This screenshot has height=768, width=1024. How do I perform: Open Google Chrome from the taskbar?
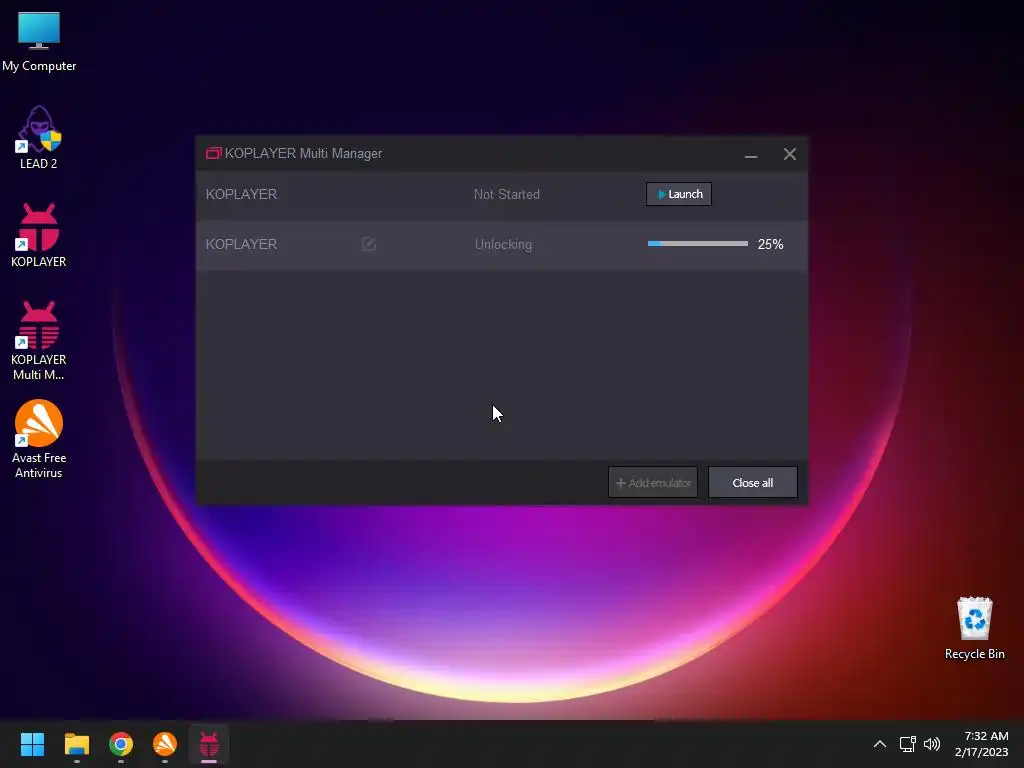[x=121, y=744]
